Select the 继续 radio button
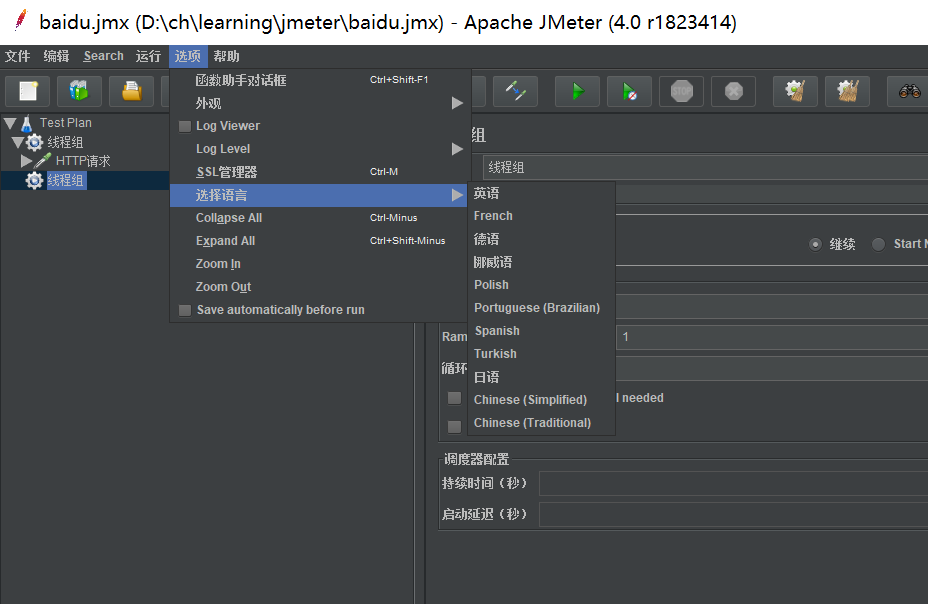 point(816,244)
